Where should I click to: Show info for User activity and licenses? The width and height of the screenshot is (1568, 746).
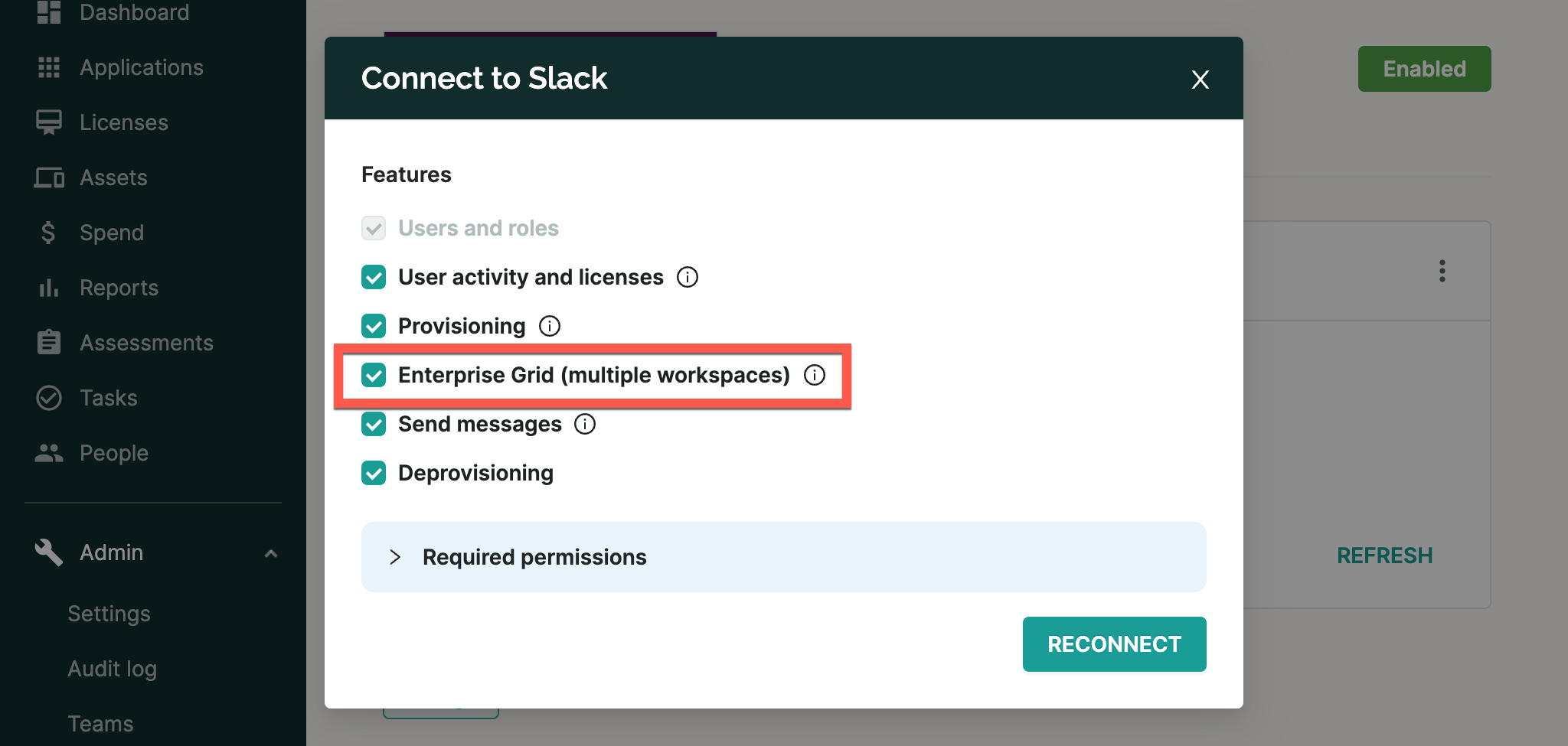(x=688, y=277)
